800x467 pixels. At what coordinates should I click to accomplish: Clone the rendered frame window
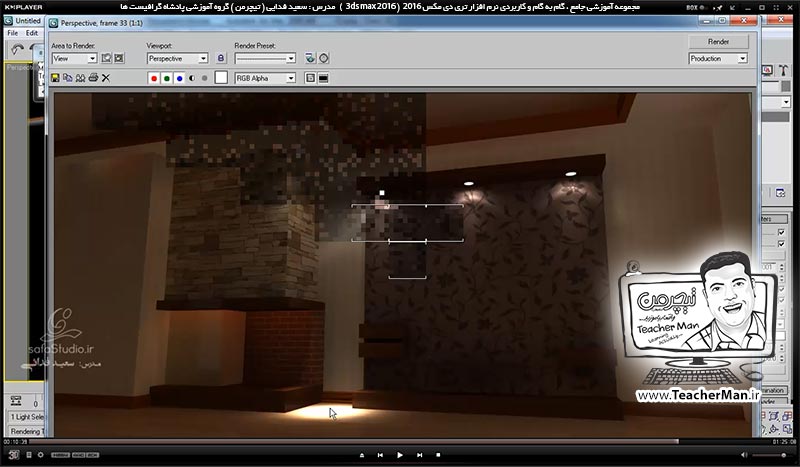80,78
